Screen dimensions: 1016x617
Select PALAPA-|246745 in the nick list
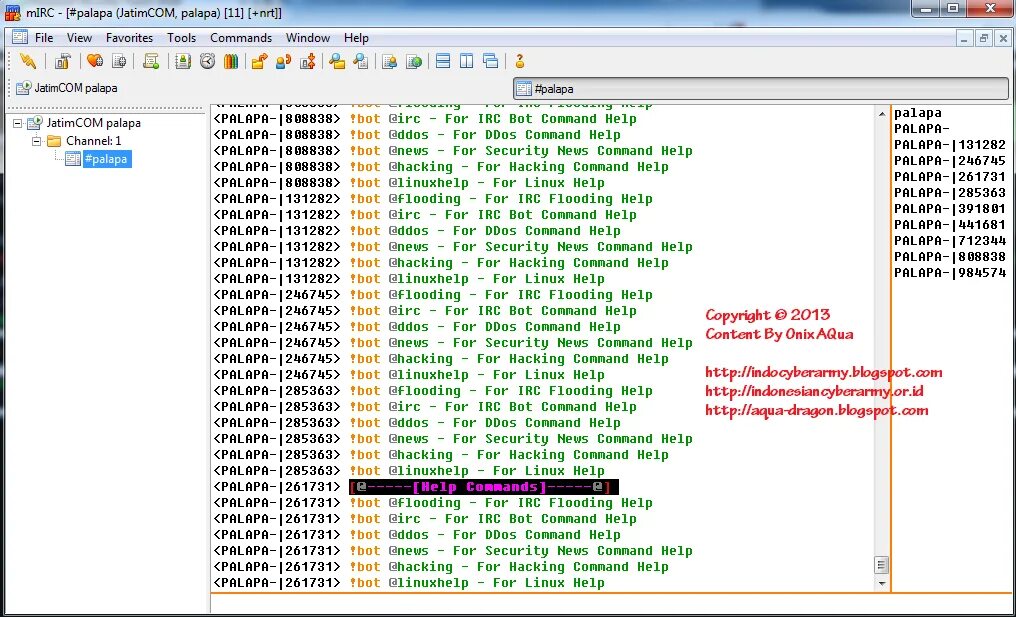pos(950,161)
